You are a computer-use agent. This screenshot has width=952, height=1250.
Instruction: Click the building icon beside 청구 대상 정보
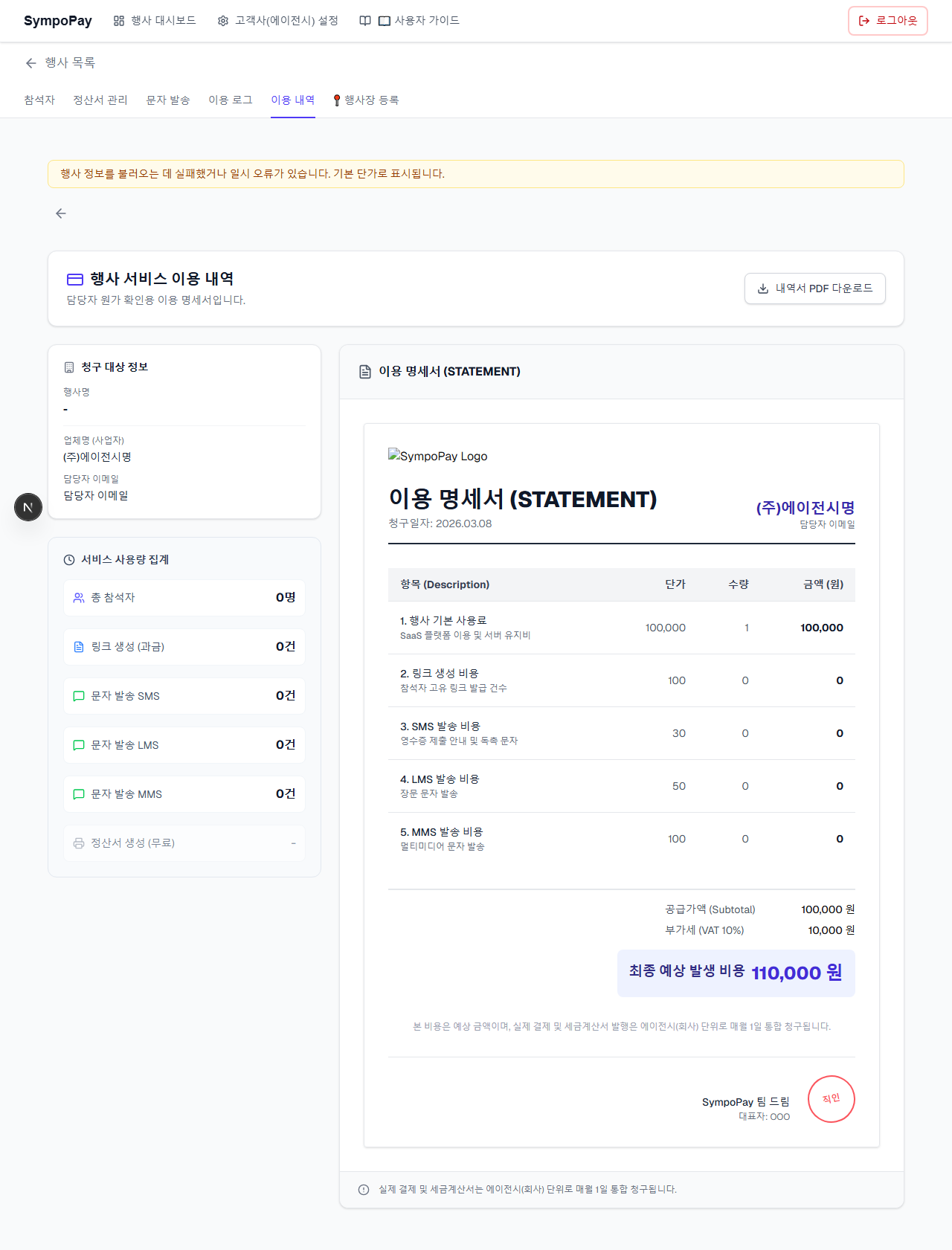pos(69,367)
